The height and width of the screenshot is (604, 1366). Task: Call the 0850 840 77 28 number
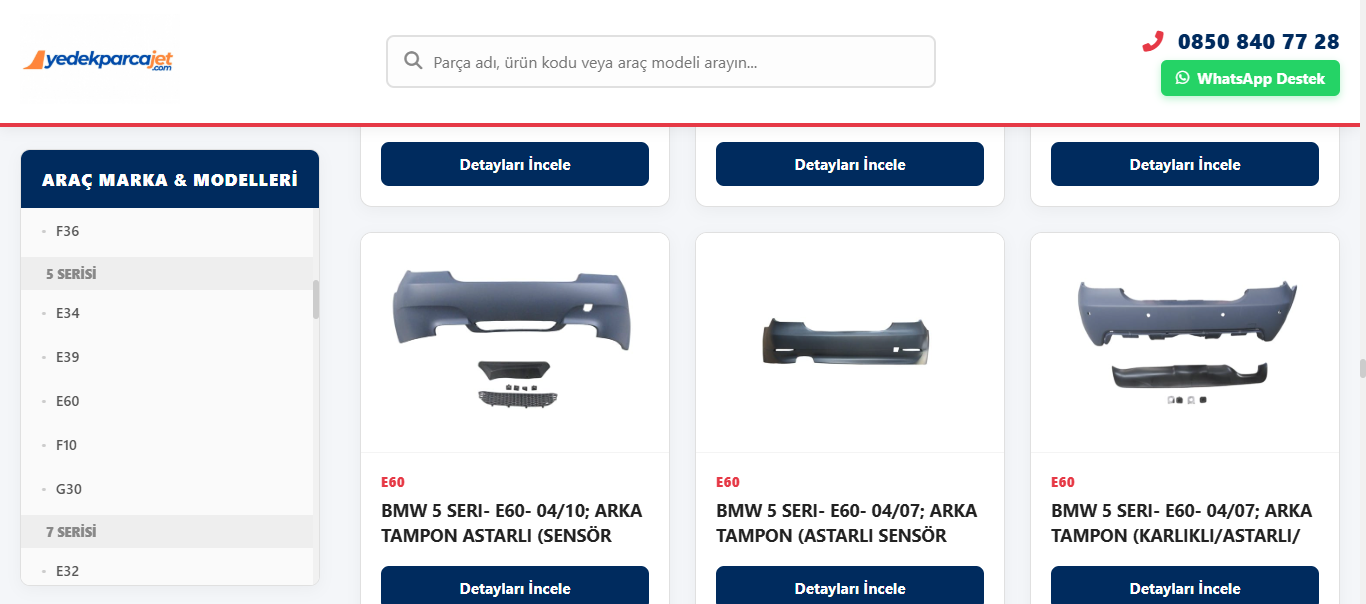1258,42
